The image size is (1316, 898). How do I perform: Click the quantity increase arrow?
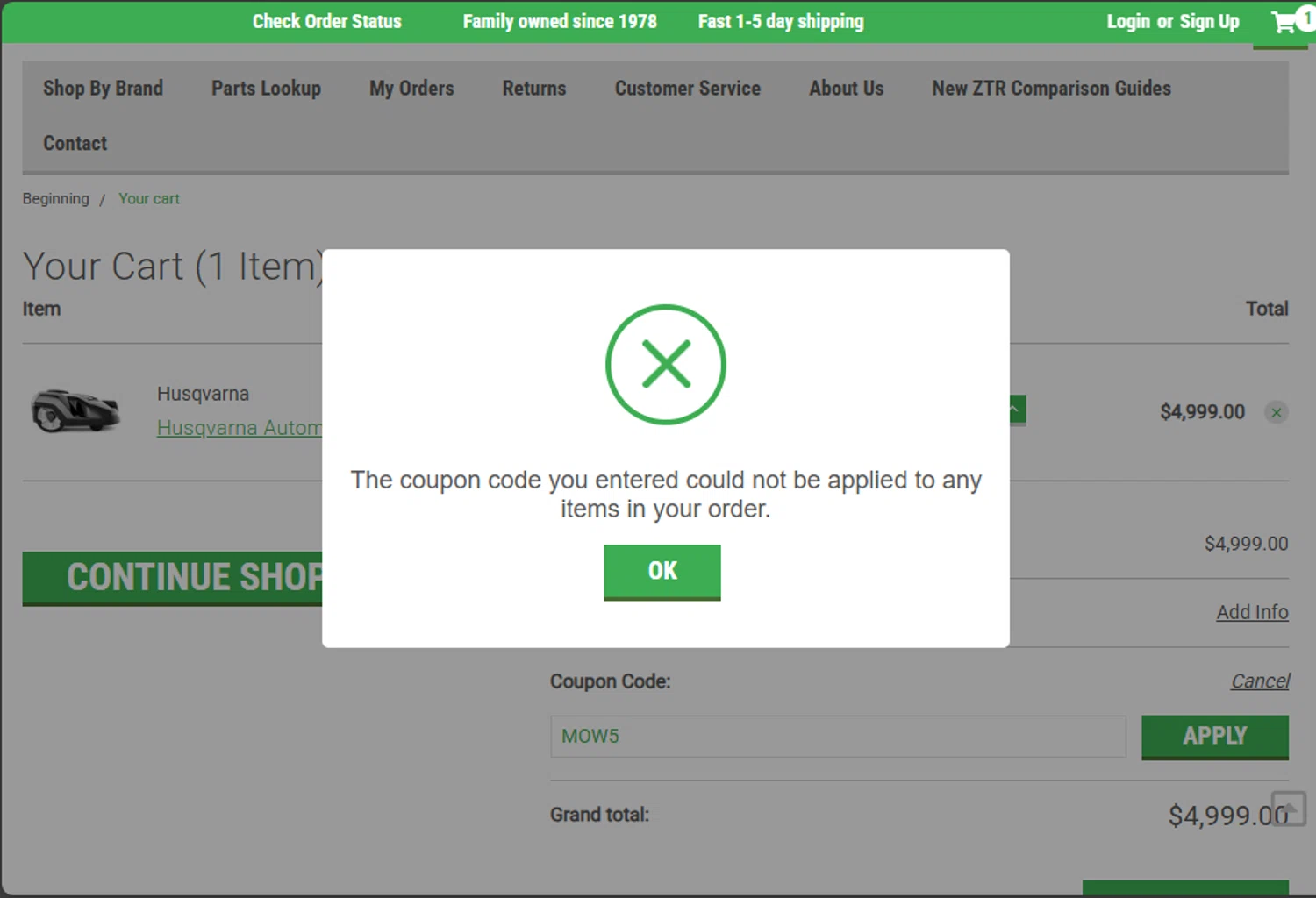(1016, 410)
